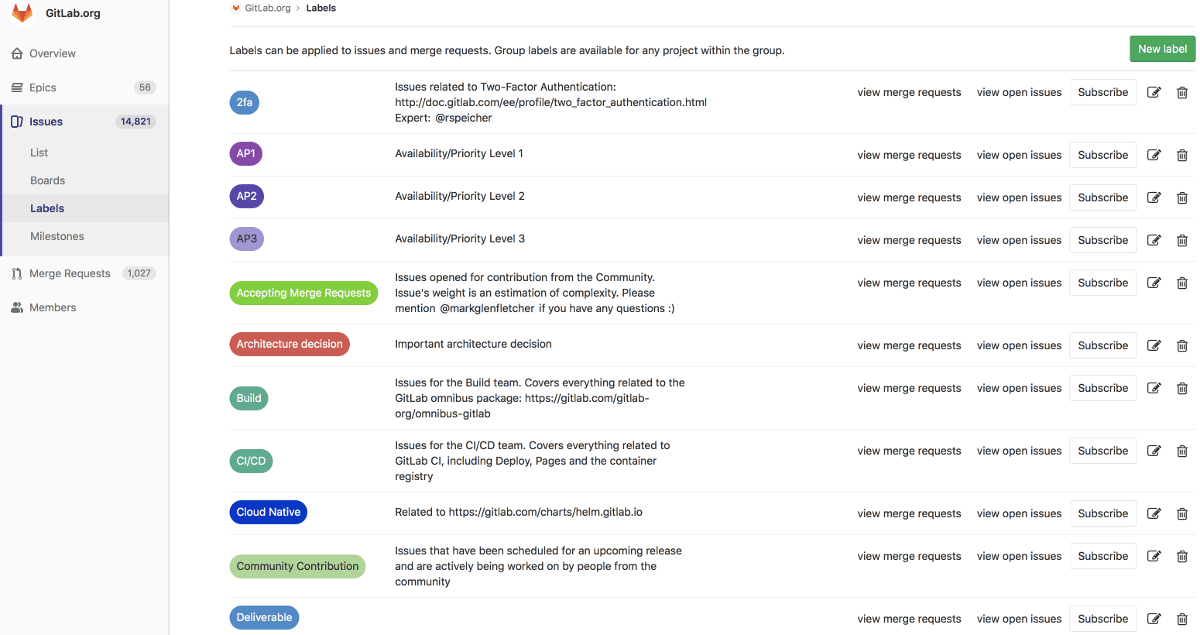Click trash icon for Architecture decision label
The image size is (1200, 635).
tap(1182, 345)
